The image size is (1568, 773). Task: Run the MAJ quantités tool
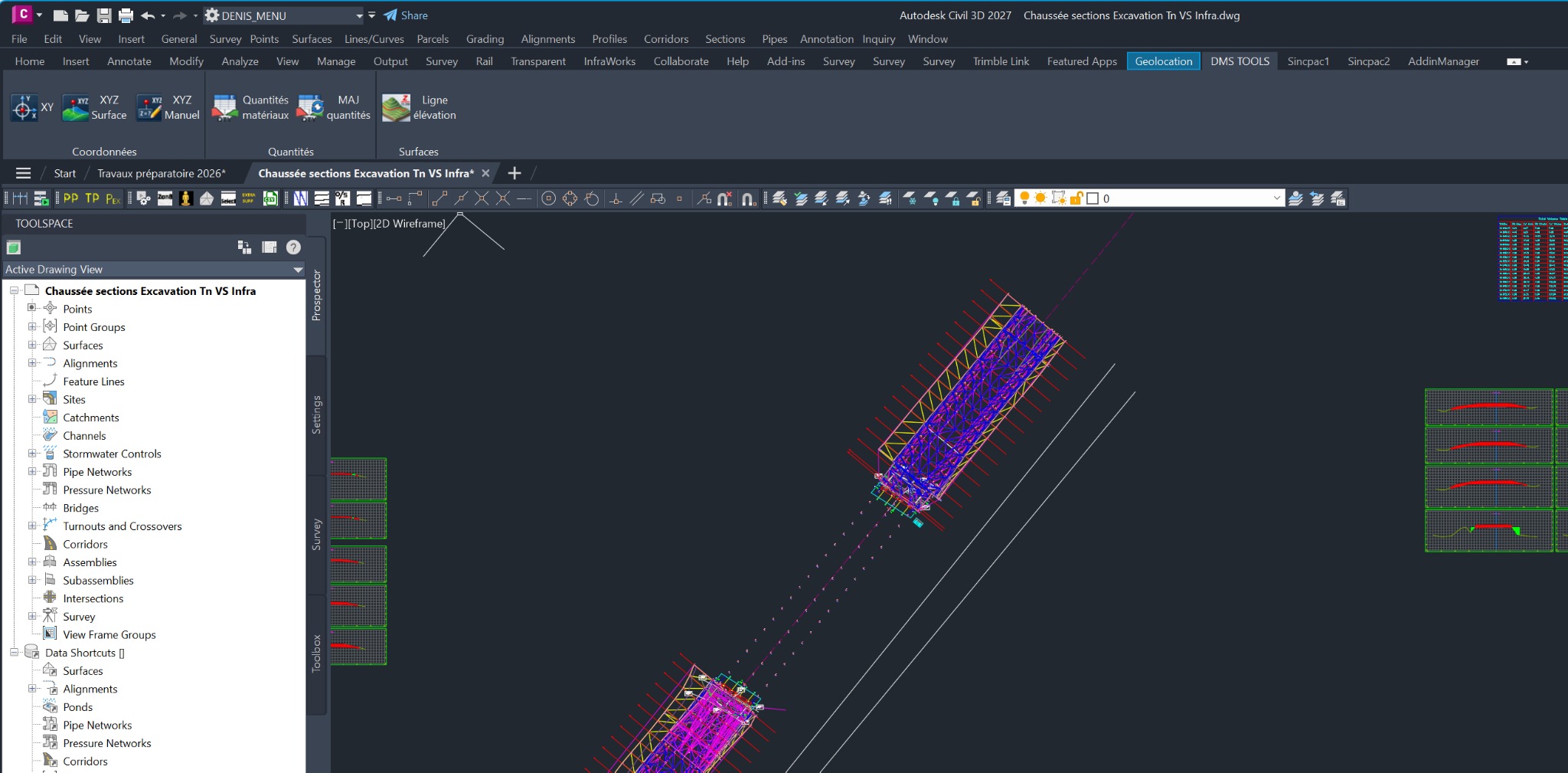(333, 108)
